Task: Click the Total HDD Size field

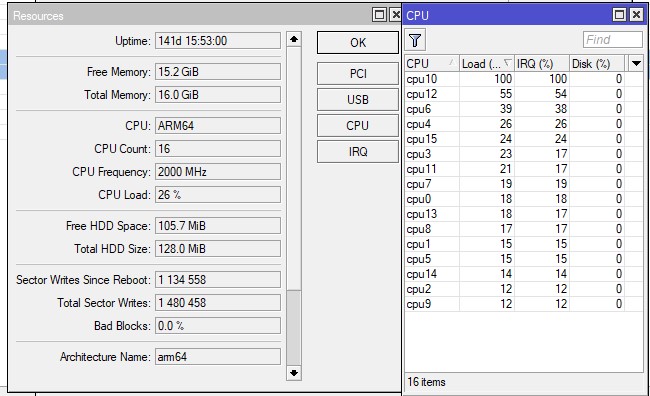Action: (x=218, y=249)
